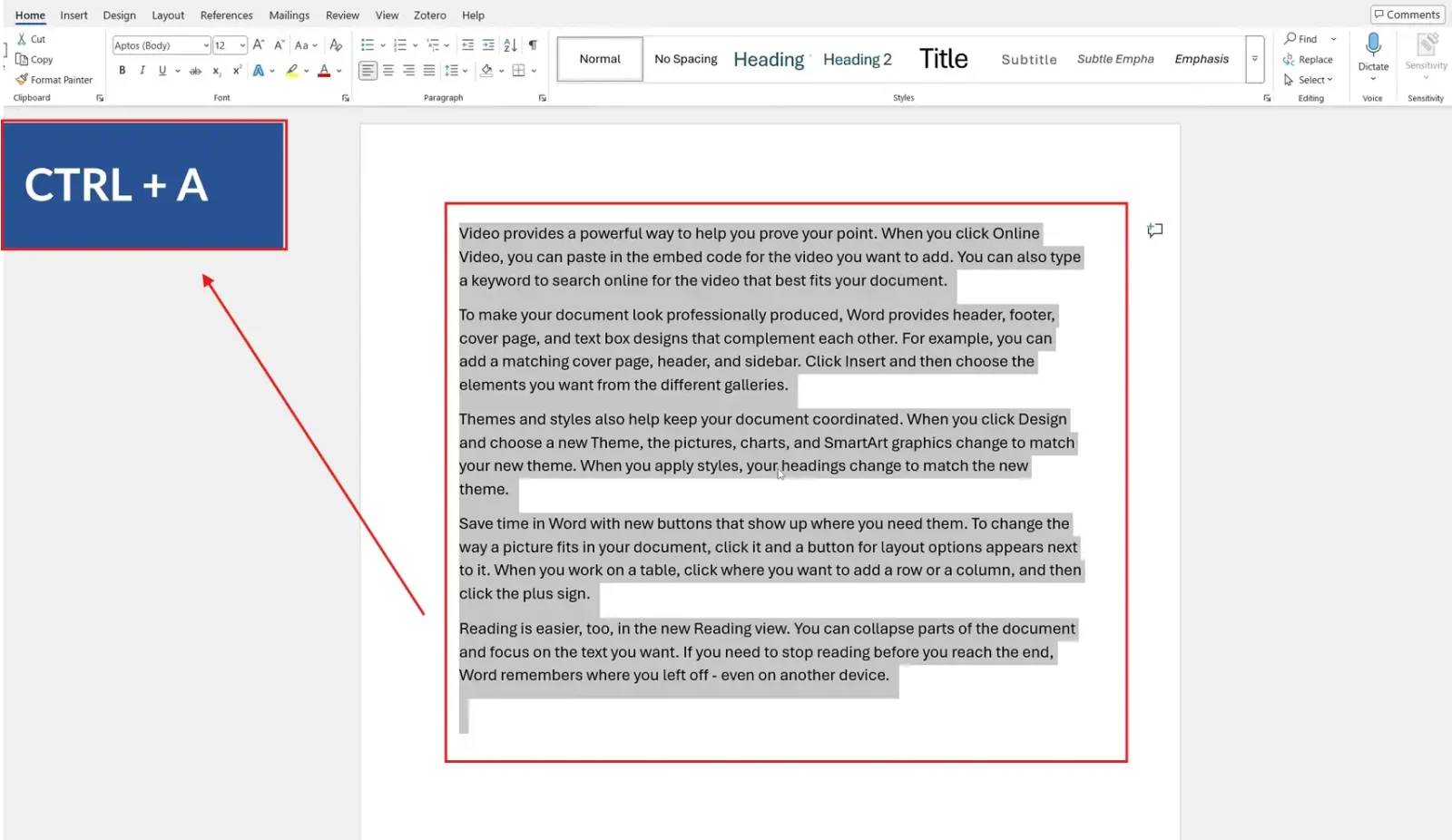Click the word "Themes" in document

(x=487, y=419)
